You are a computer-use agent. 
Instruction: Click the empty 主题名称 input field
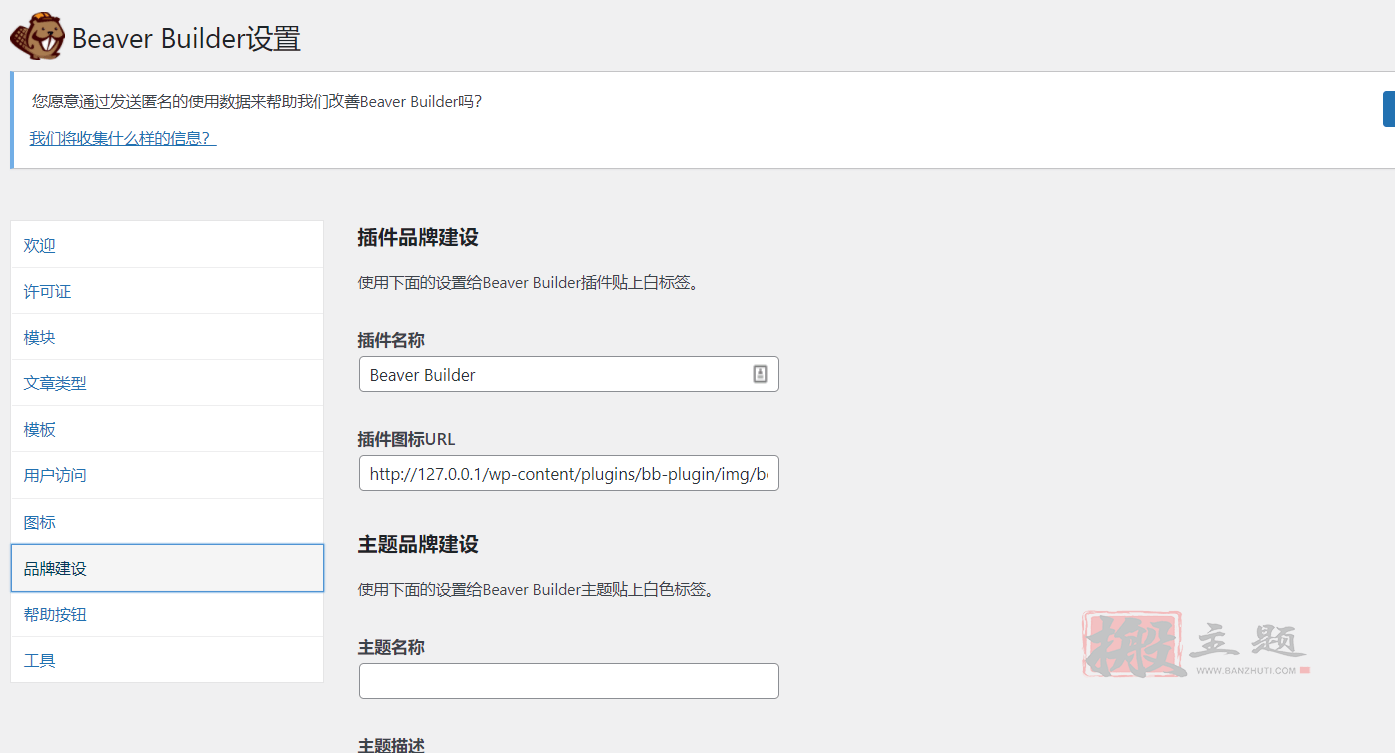568,680
